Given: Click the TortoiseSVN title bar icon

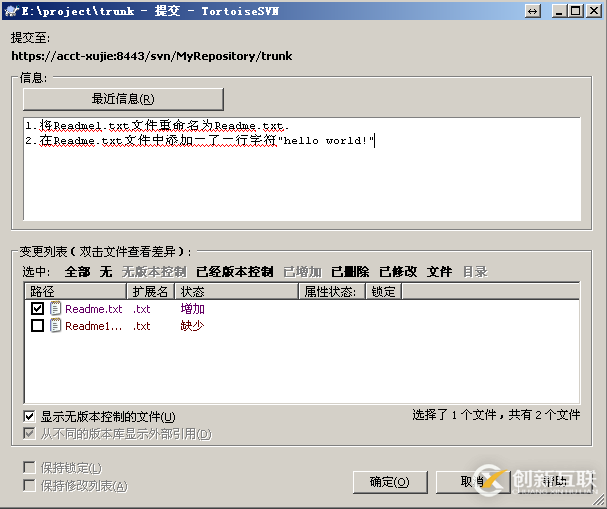Looking at the screenshot, I should (x=12, y=10).
